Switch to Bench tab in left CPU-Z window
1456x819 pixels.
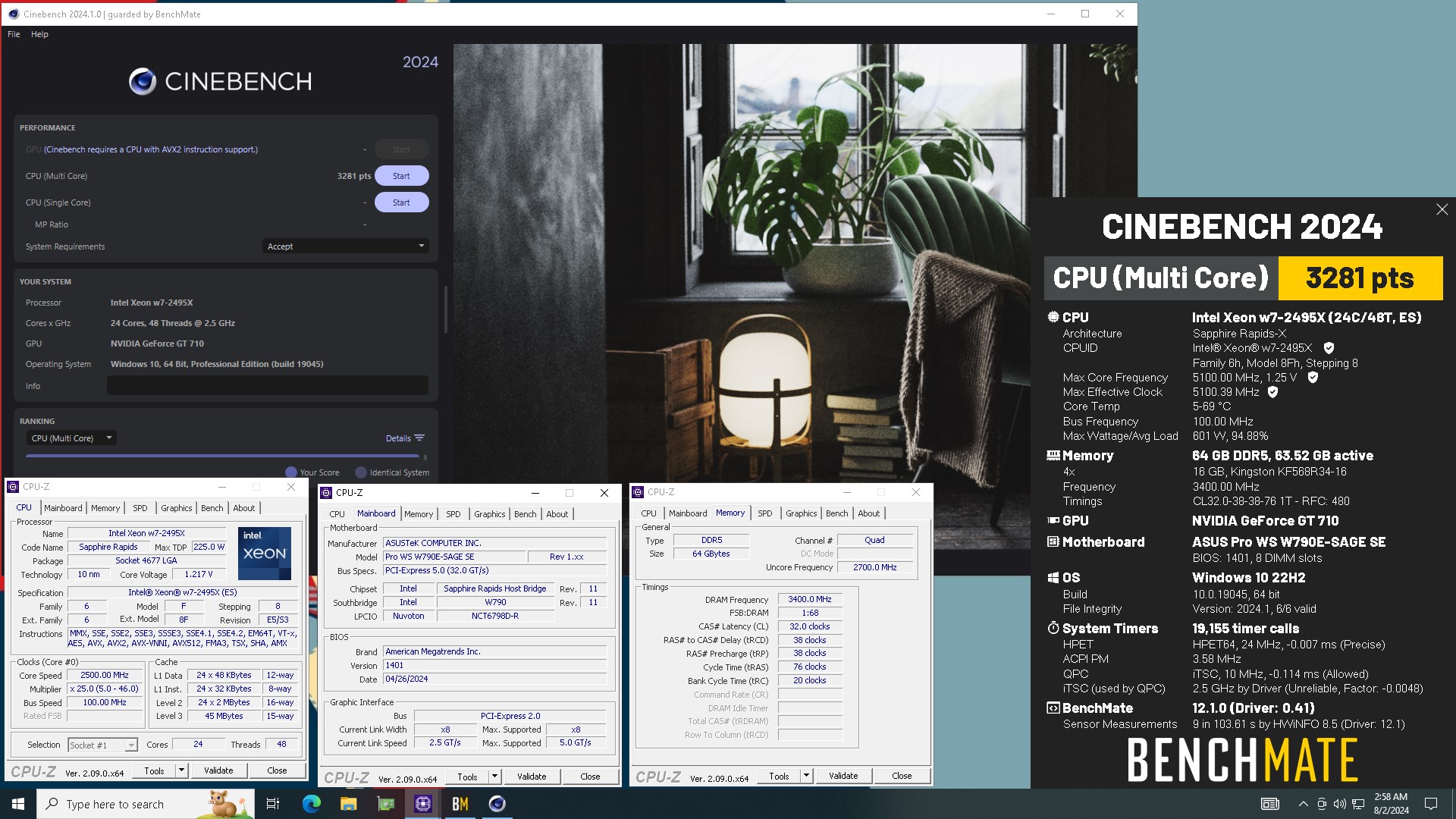pos(212,508)
